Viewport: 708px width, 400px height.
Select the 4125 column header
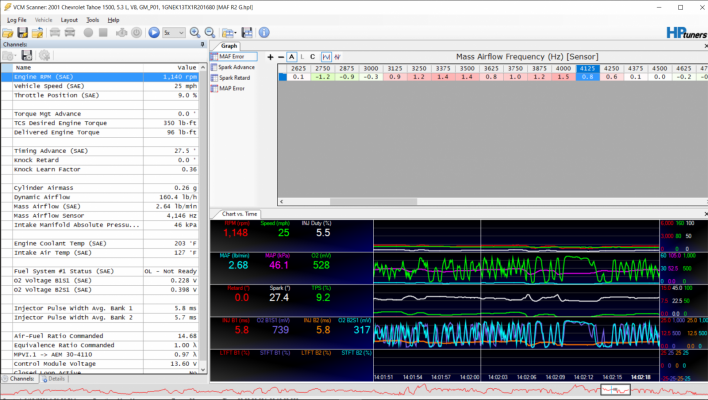[587, 69]
